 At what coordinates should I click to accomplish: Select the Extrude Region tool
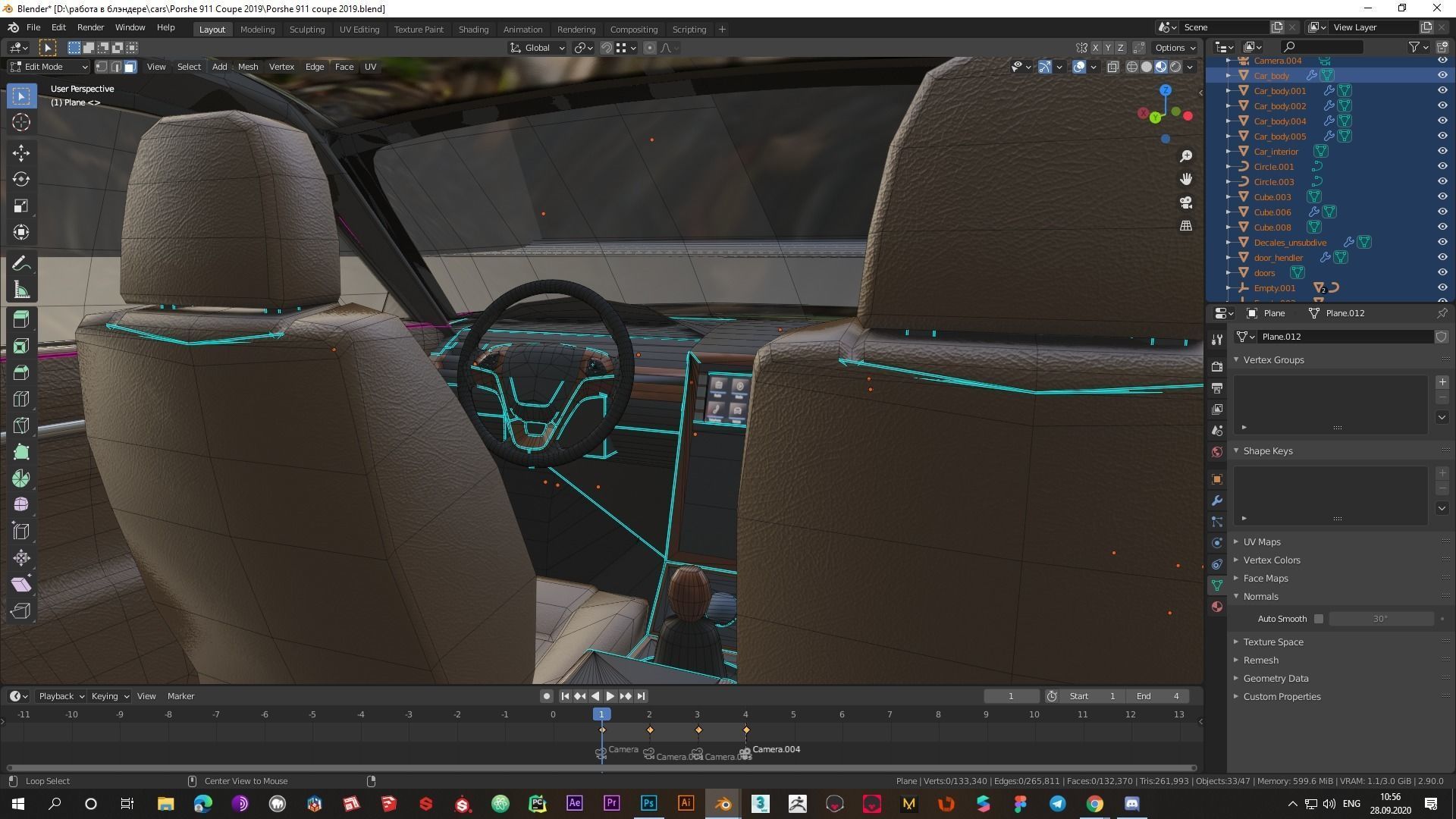[x=20, y=319]
